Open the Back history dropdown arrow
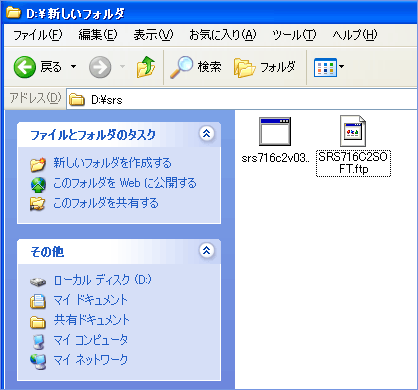Screen dimensions: 418x390 tap(73, 67)
